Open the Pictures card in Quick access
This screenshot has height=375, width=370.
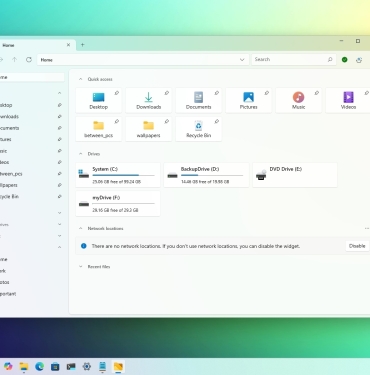point(249,100)
